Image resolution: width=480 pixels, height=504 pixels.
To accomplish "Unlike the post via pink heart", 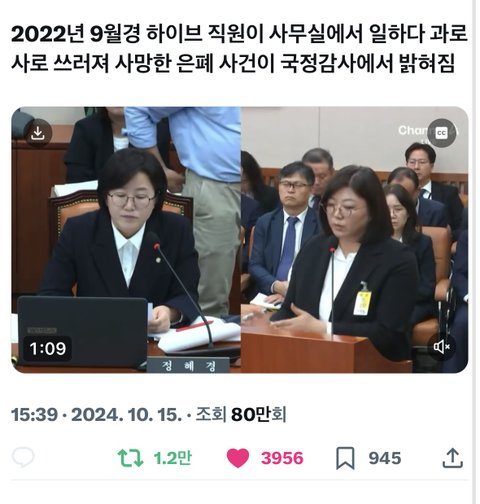I will [x=238, y=458].
